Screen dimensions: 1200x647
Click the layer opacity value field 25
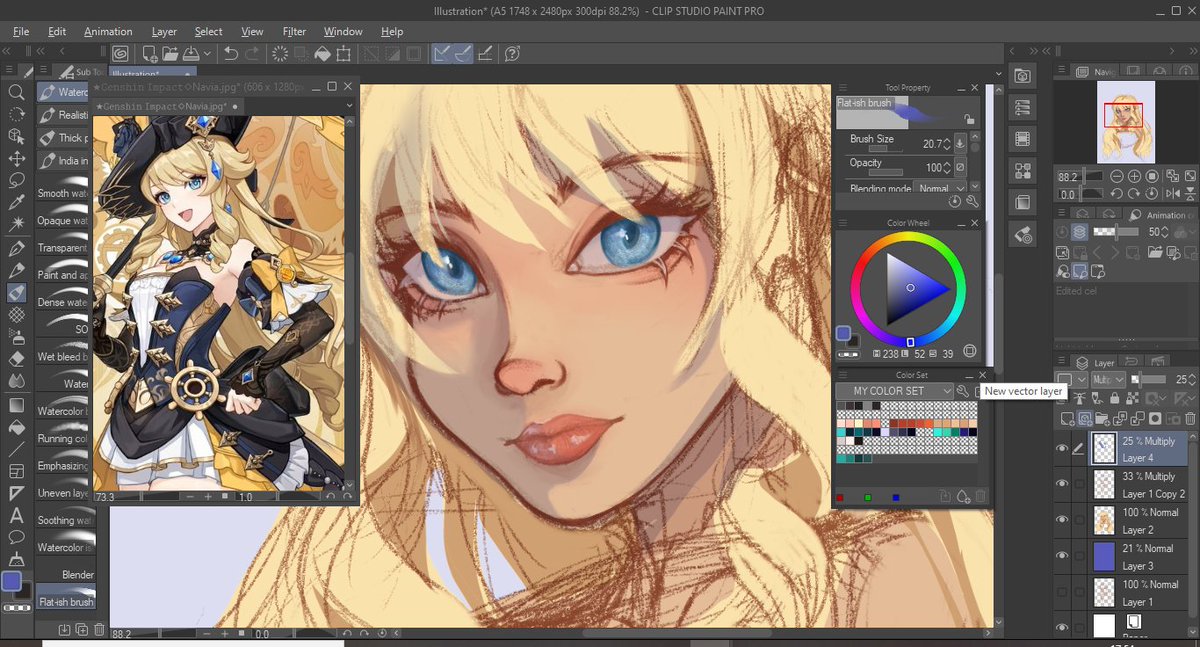(x=1183, y=380)
